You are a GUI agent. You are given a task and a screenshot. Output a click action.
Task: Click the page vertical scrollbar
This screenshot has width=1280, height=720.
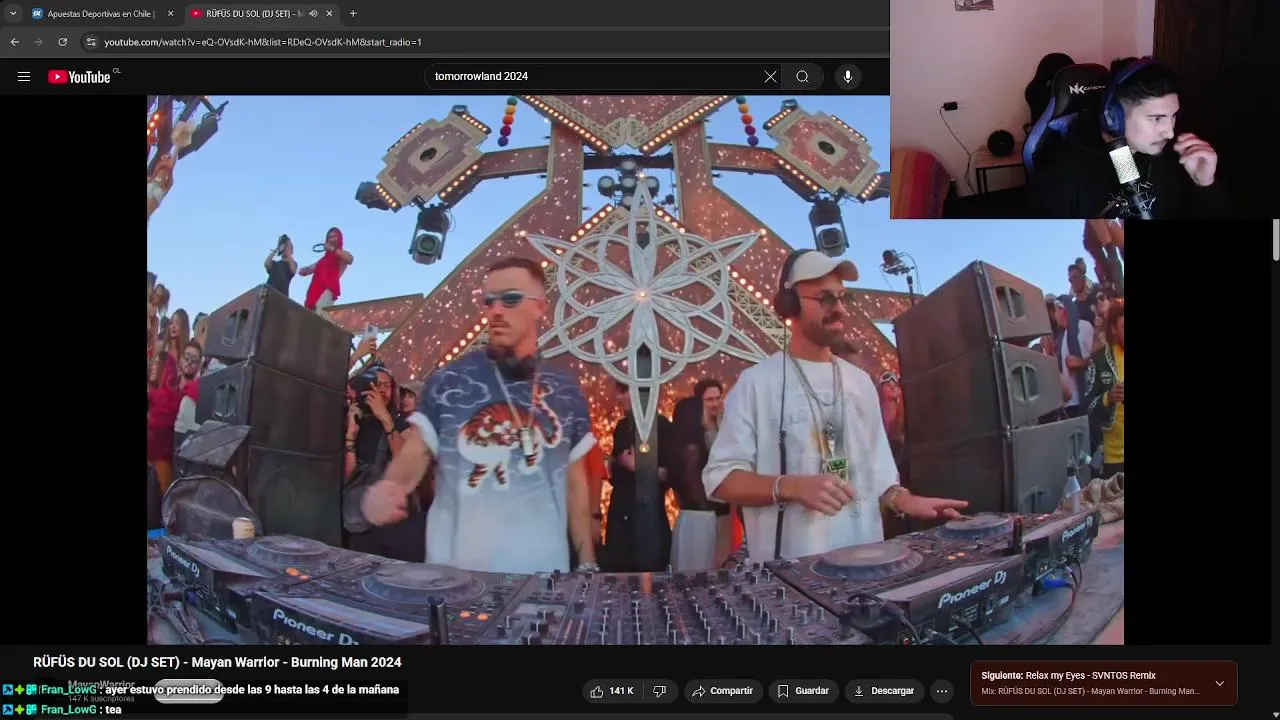[x=1276, y=240]
